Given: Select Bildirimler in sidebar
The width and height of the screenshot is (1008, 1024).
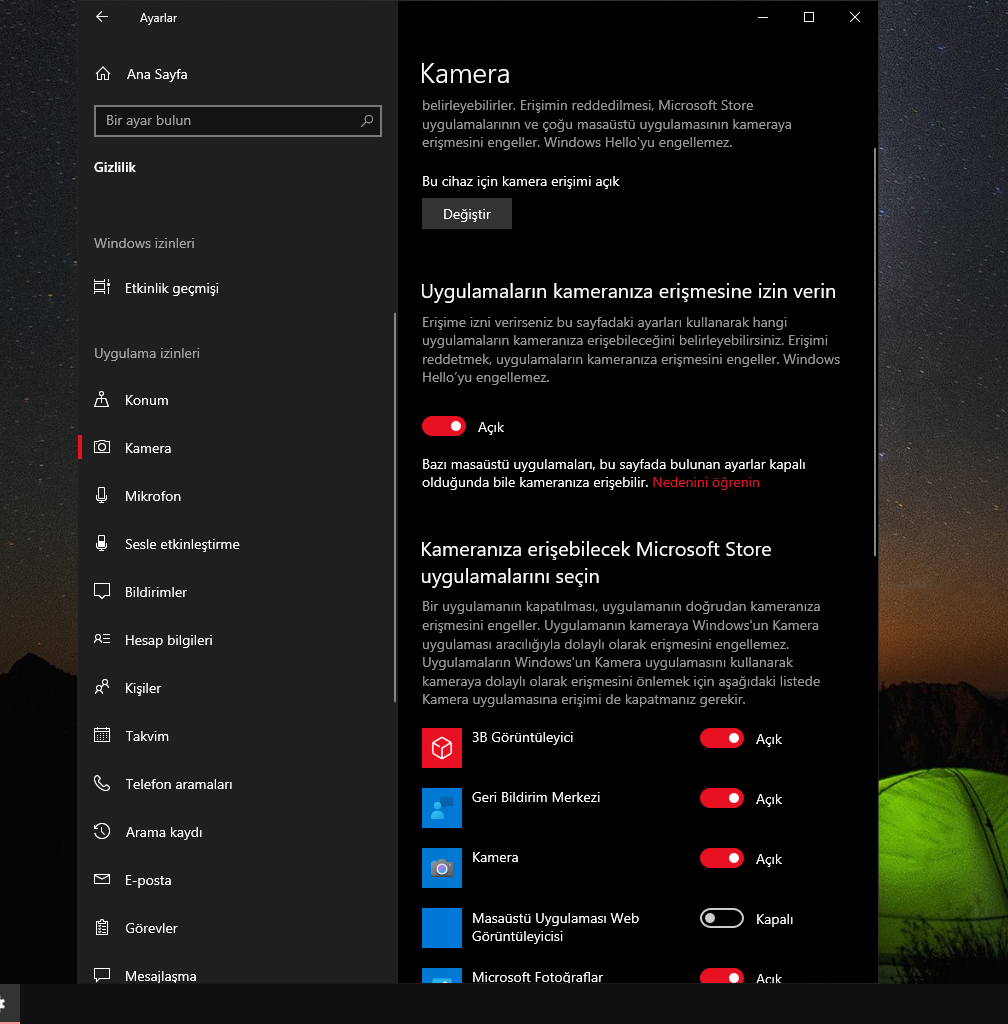Looking at the screenshot, I should click(x=236, y=592).
